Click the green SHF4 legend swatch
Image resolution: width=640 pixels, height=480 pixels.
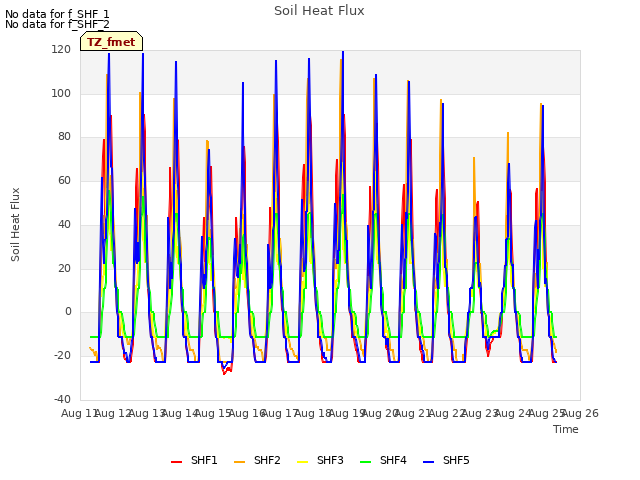[x=365, y=461]
